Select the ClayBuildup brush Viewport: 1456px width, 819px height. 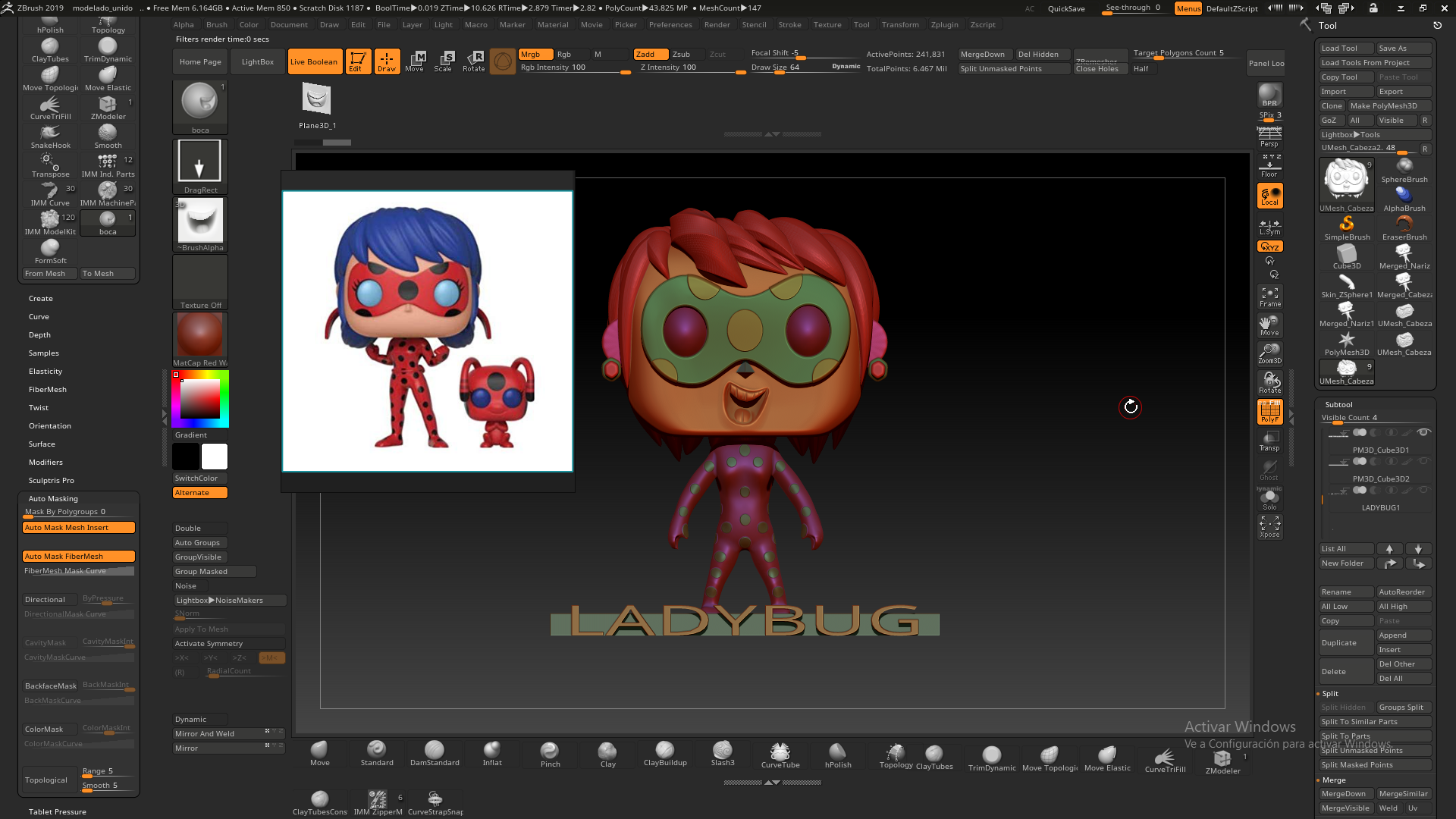pyautogui.click(x=665, y=751)
